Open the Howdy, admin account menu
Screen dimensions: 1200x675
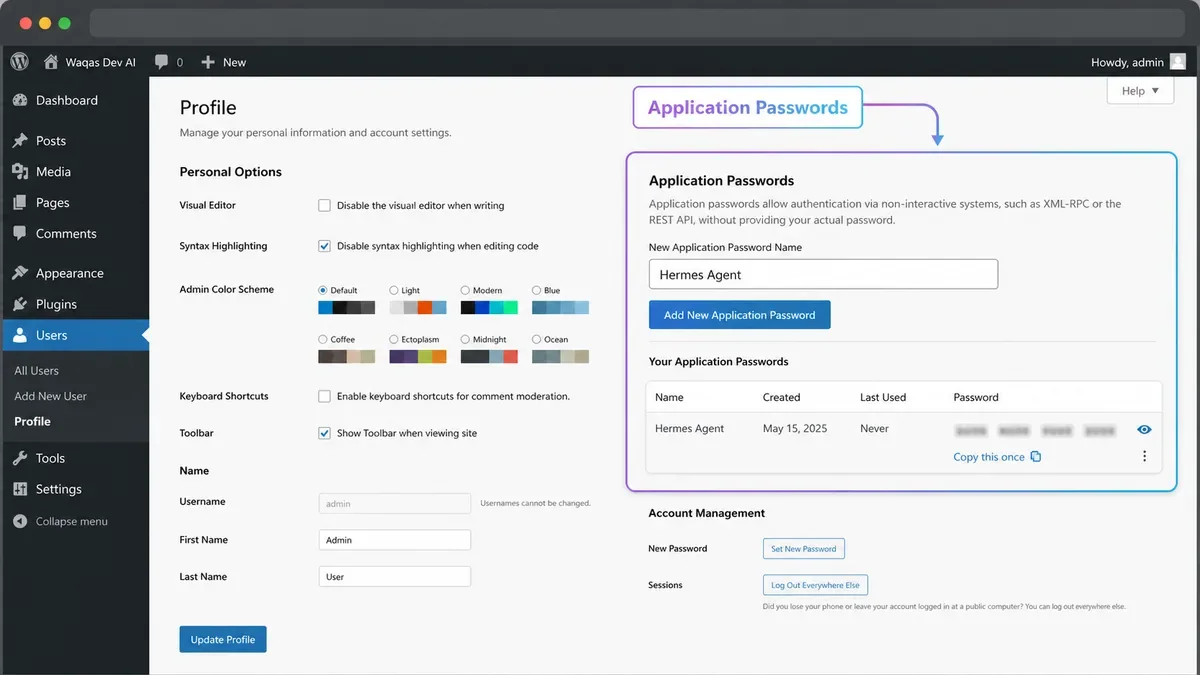tap(1136, 62)
